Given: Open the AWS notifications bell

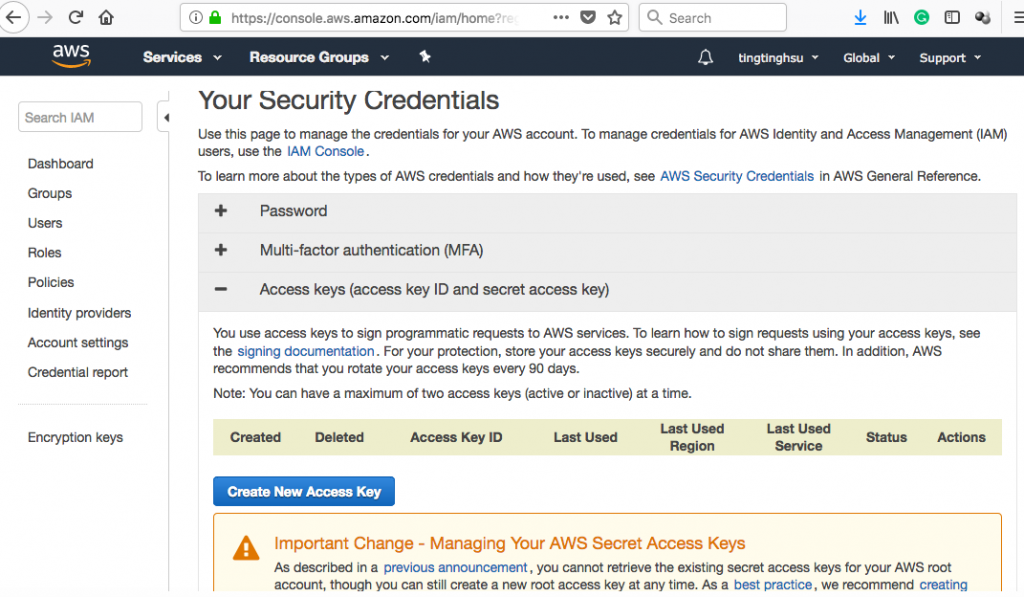Looking at the screenshot, I should [706, 58].
